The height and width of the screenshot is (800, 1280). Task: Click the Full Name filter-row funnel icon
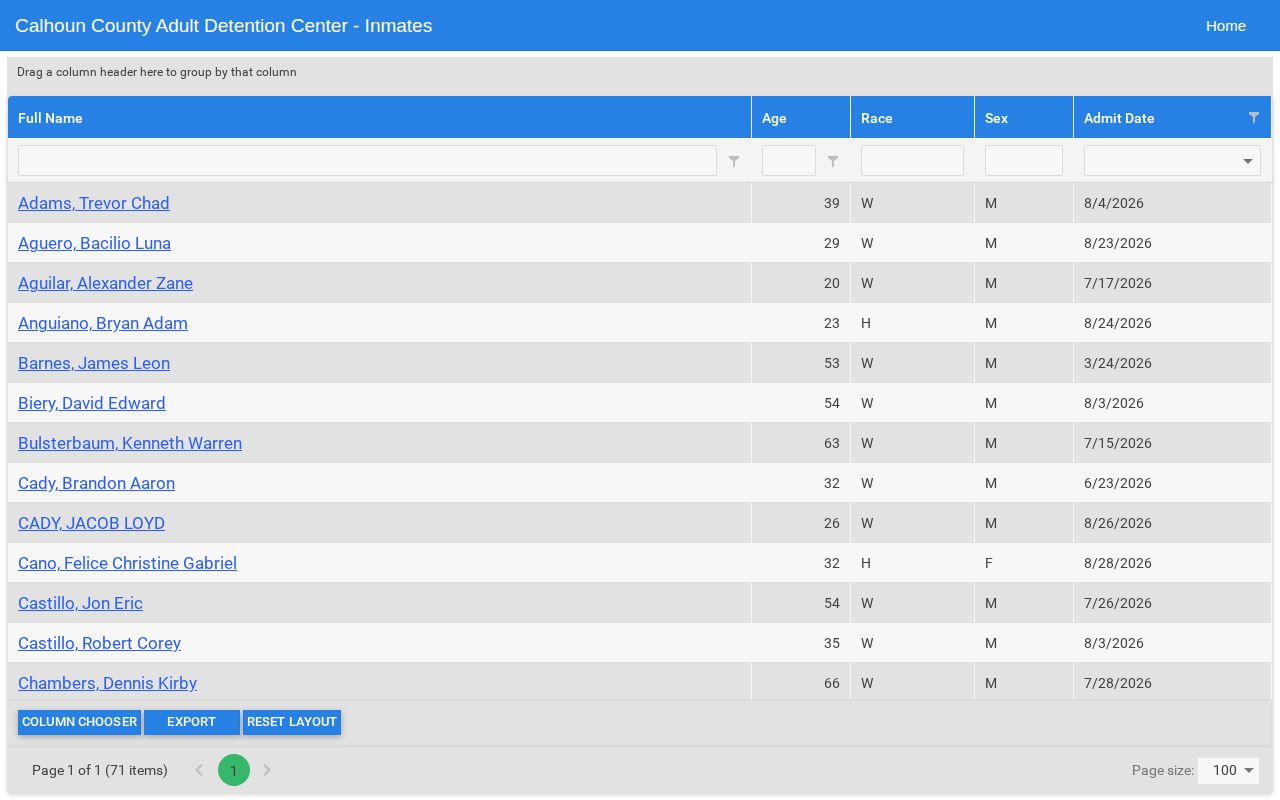point(734,161)
